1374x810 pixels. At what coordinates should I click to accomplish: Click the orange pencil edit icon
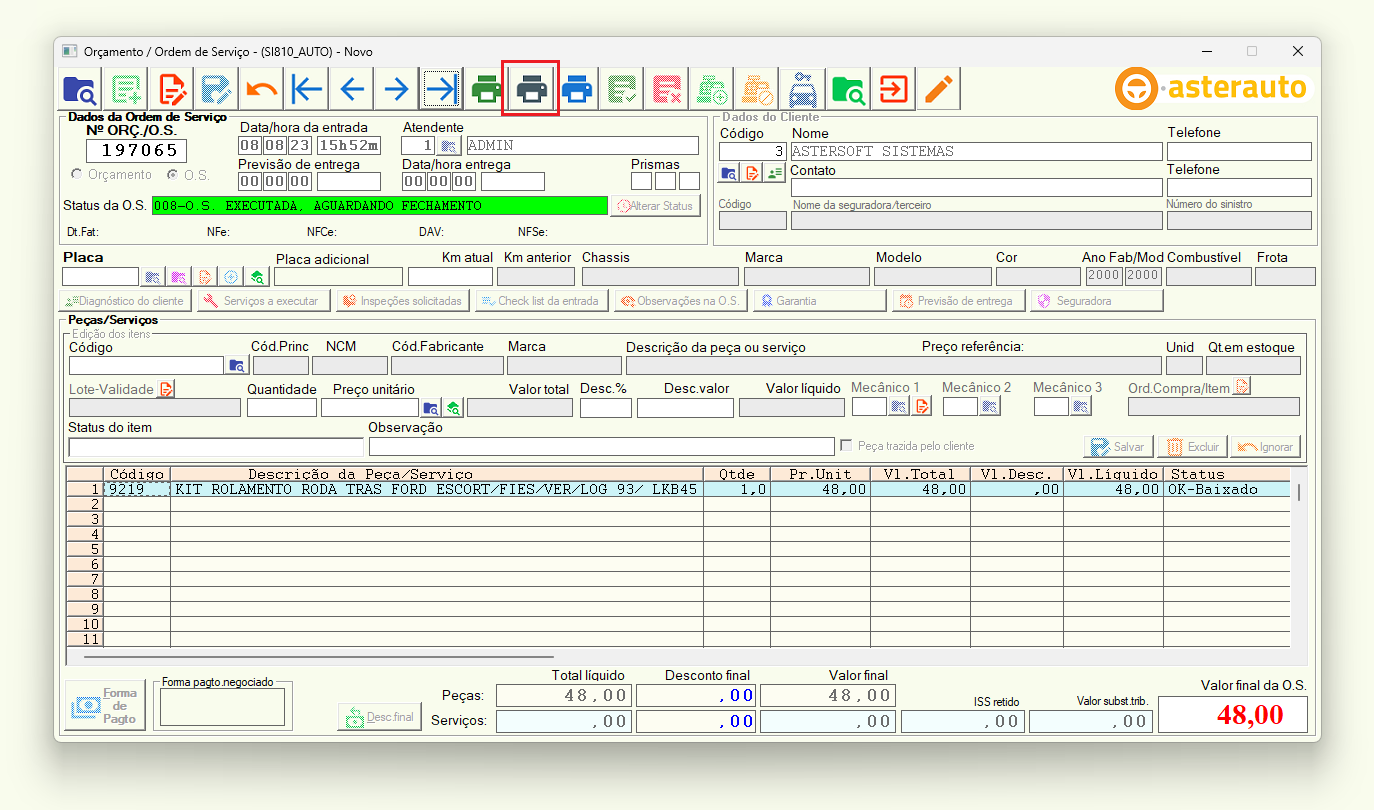(937, 90)
